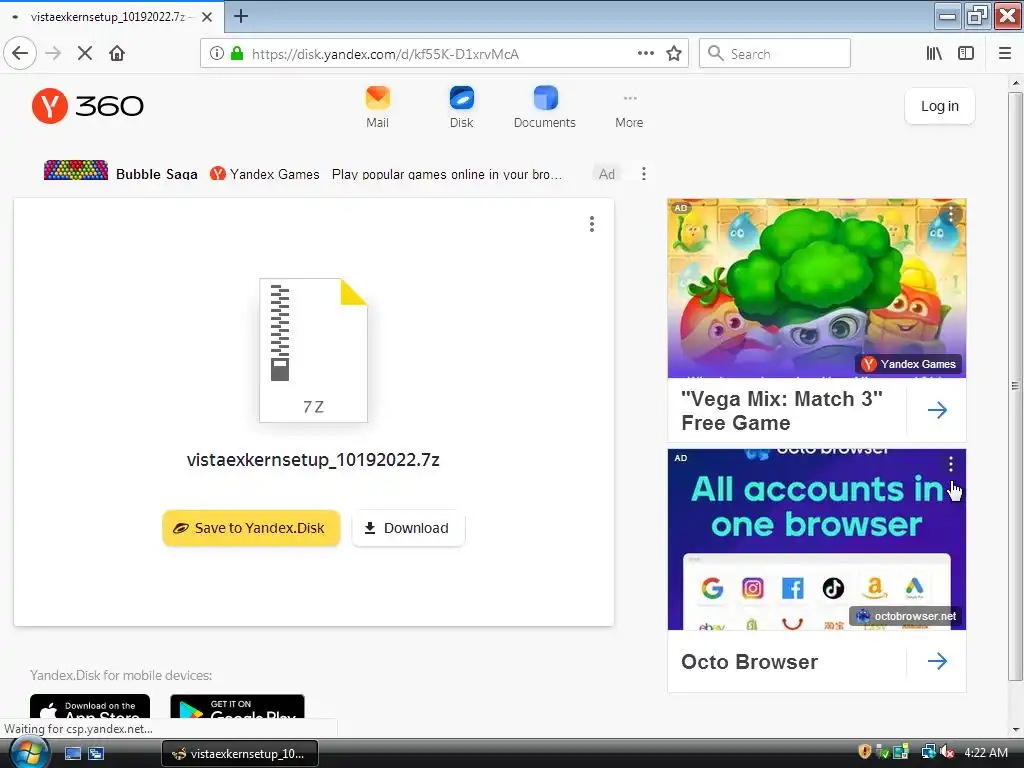The width and height of the screenshot is (1024, 768).
Task: Click the octobrowser.net label on ad
Action: tap(908, 616)
